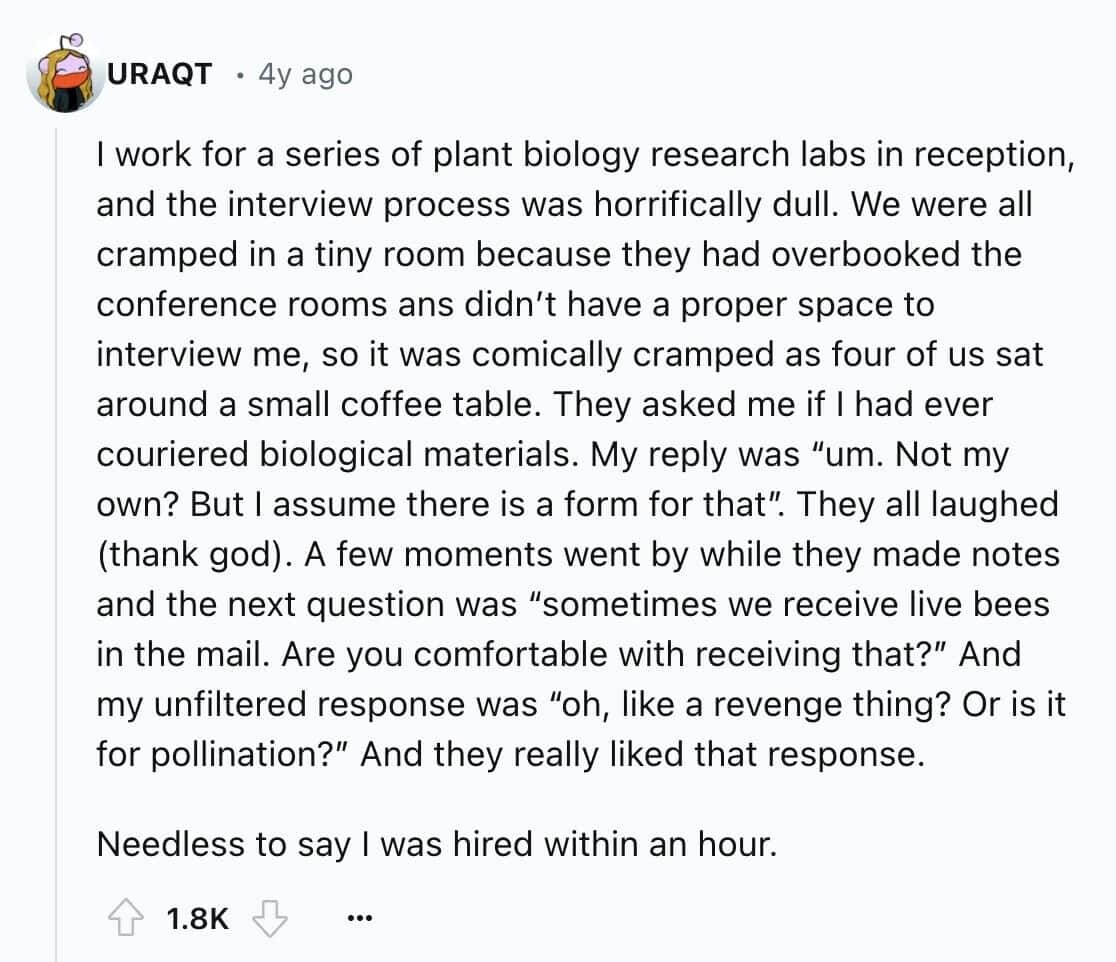Click the dot separator before the timestamp
1116x962 pixels.
[239, 74]
